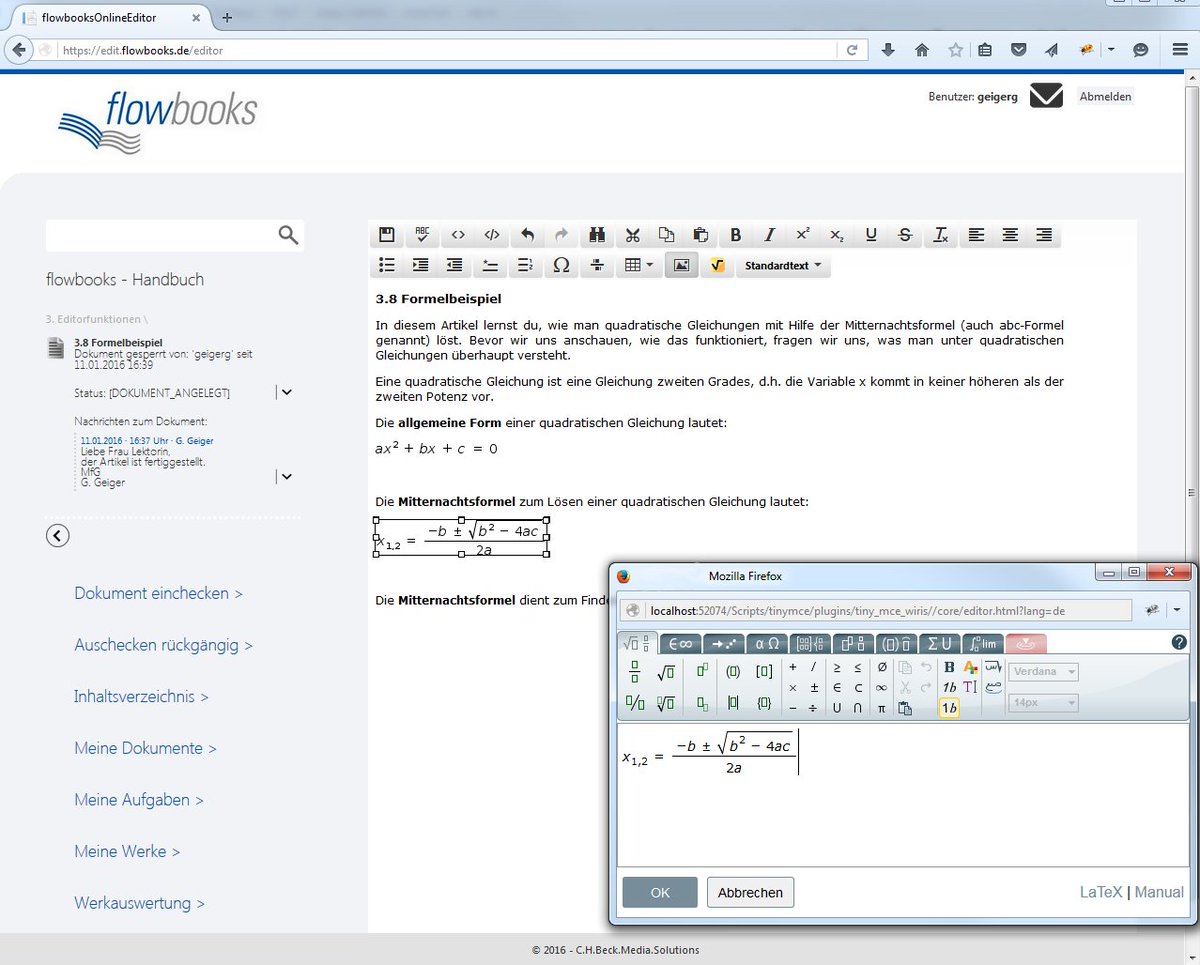The height and width of the screenshot is (965, 1200).
Task: Open the source code view icon
Action: [x=457, y=235]
